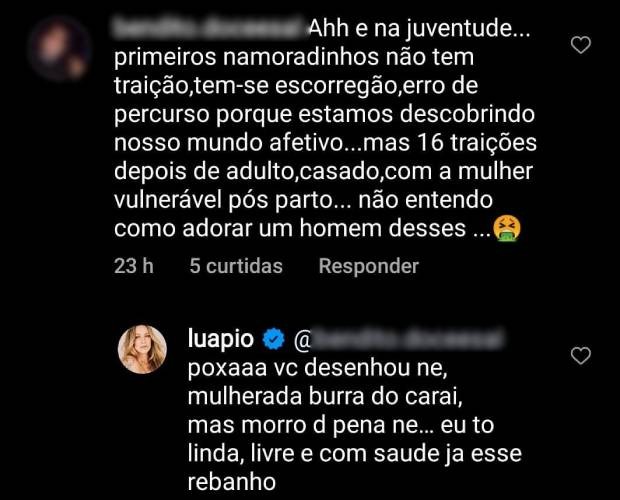
Task: Click the word 'rebanho' ending the reply
Action: (x=231, y=482)
